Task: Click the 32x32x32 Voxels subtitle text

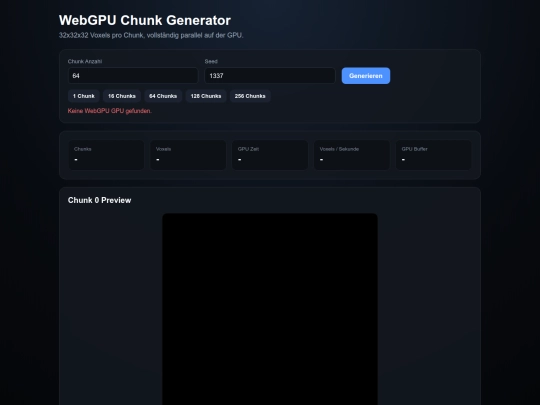Action: coord(151,35)
